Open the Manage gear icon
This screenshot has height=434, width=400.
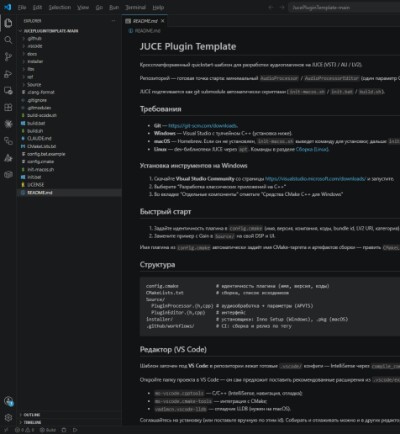coord(8,418)
